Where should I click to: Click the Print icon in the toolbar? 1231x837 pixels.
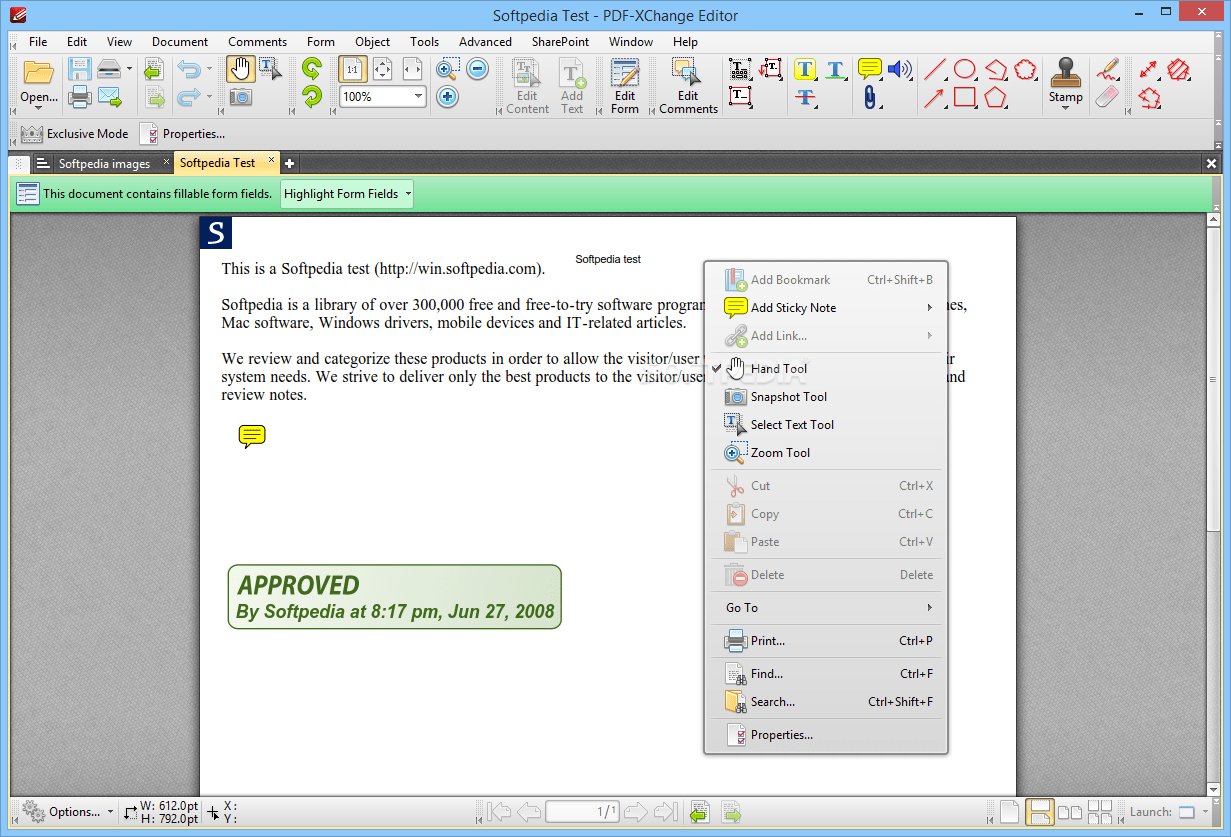[x=79, y=97]
